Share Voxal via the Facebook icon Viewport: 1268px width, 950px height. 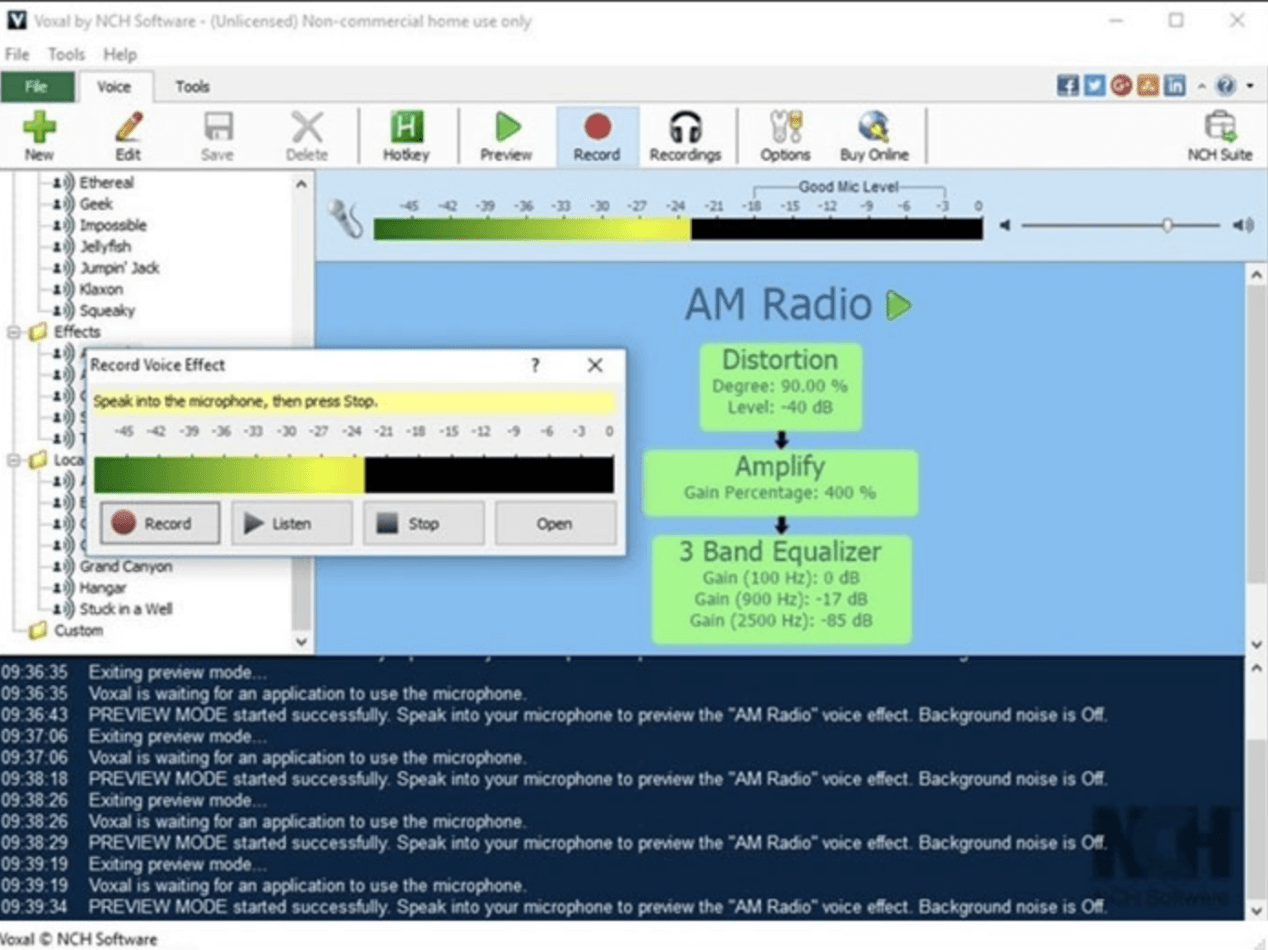(x=1067, y=86)
